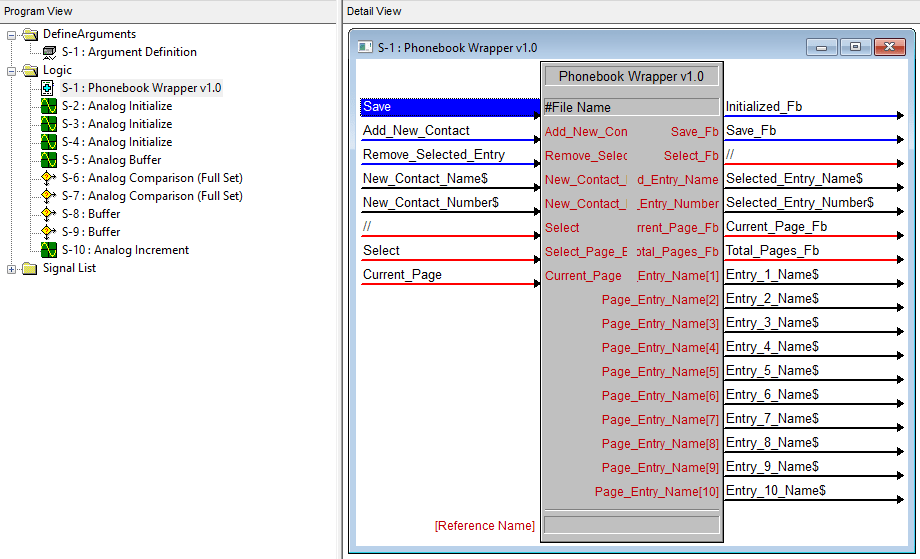Click the S-8 Buffer symbol icon
Screen dimensions: 920x559
(x=48, y=214)
